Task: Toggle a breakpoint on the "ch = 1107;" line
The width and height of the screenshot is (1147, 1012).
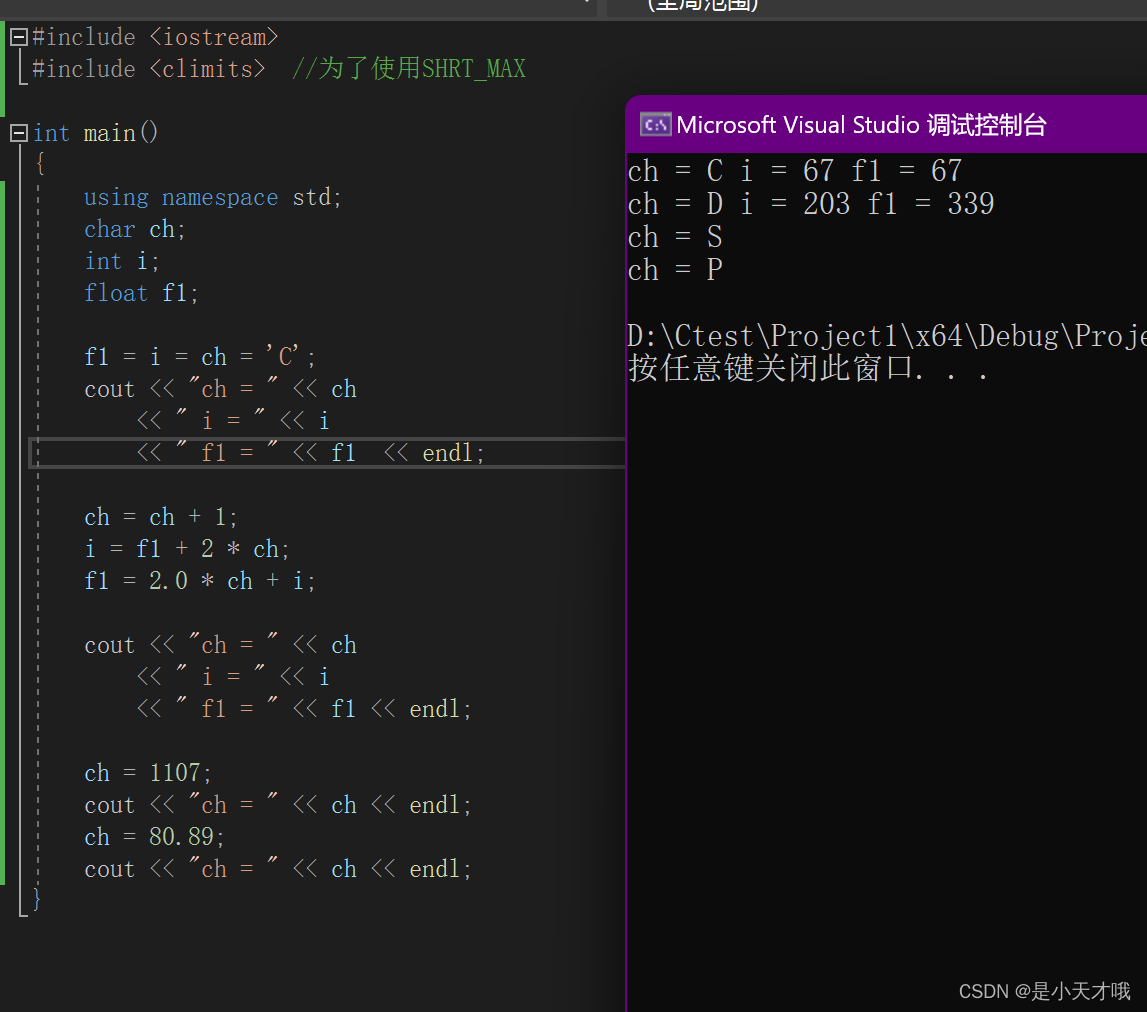Action: [15, 772]
